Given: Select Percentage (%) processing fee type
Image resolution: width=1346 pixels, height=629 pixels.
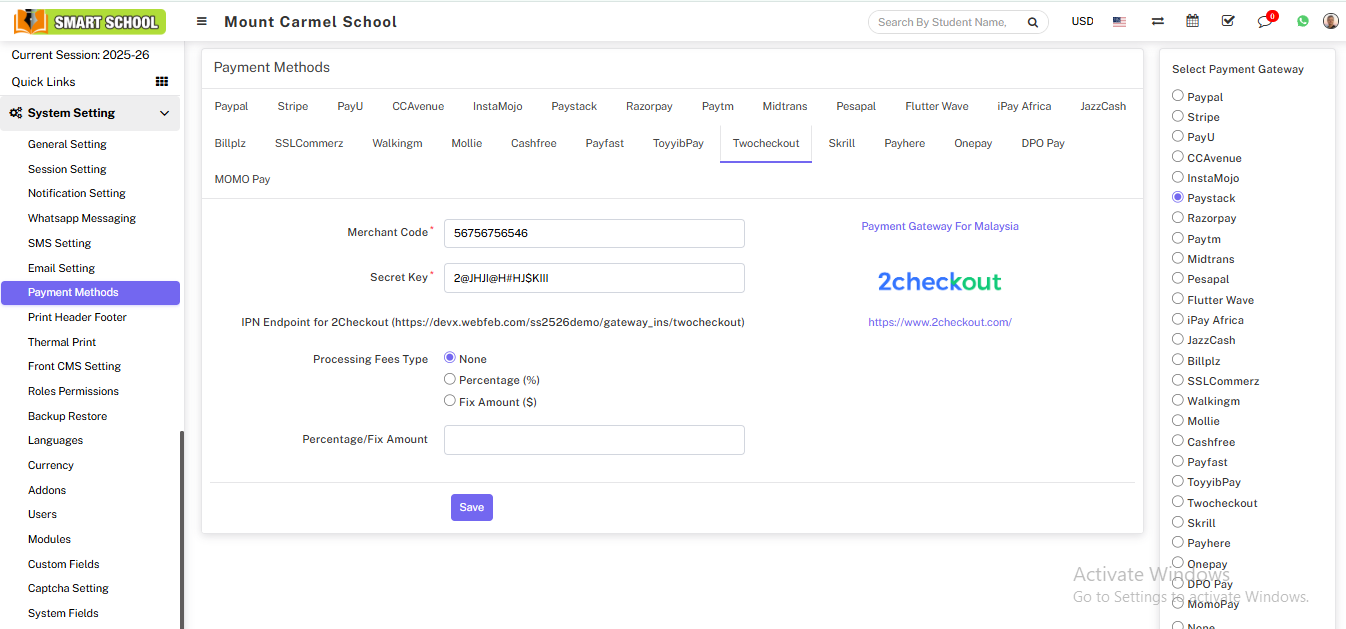Looking at the screenshot, I should tap(450, 379).
